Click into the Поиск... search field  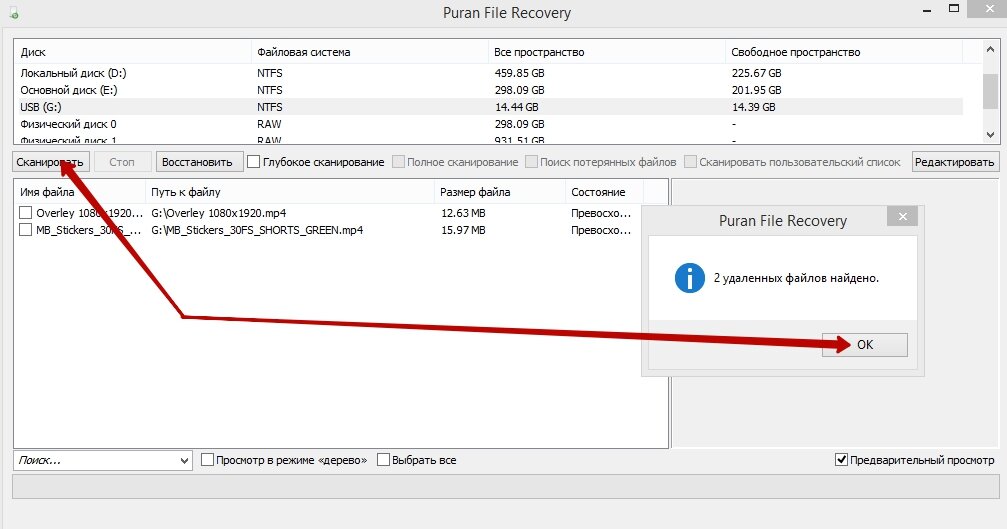pyautogui.click(x=95, y=460)
